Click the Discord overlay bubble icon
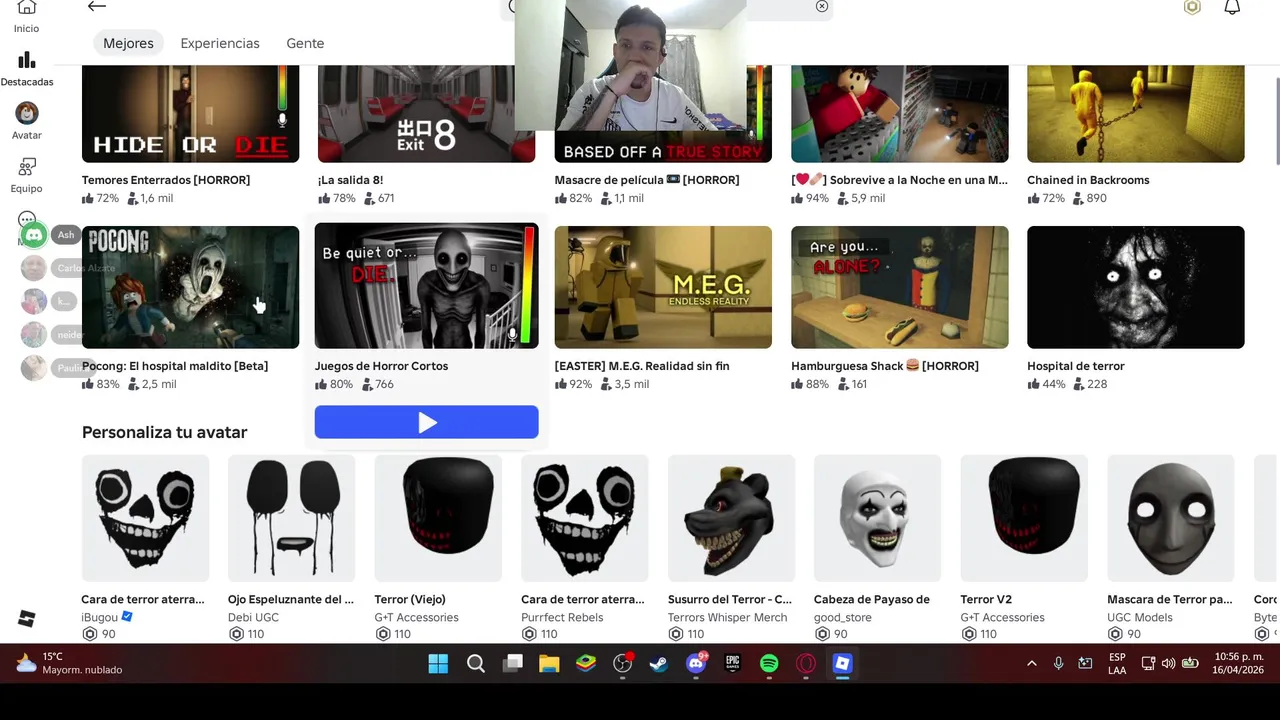 click(34, 235)
